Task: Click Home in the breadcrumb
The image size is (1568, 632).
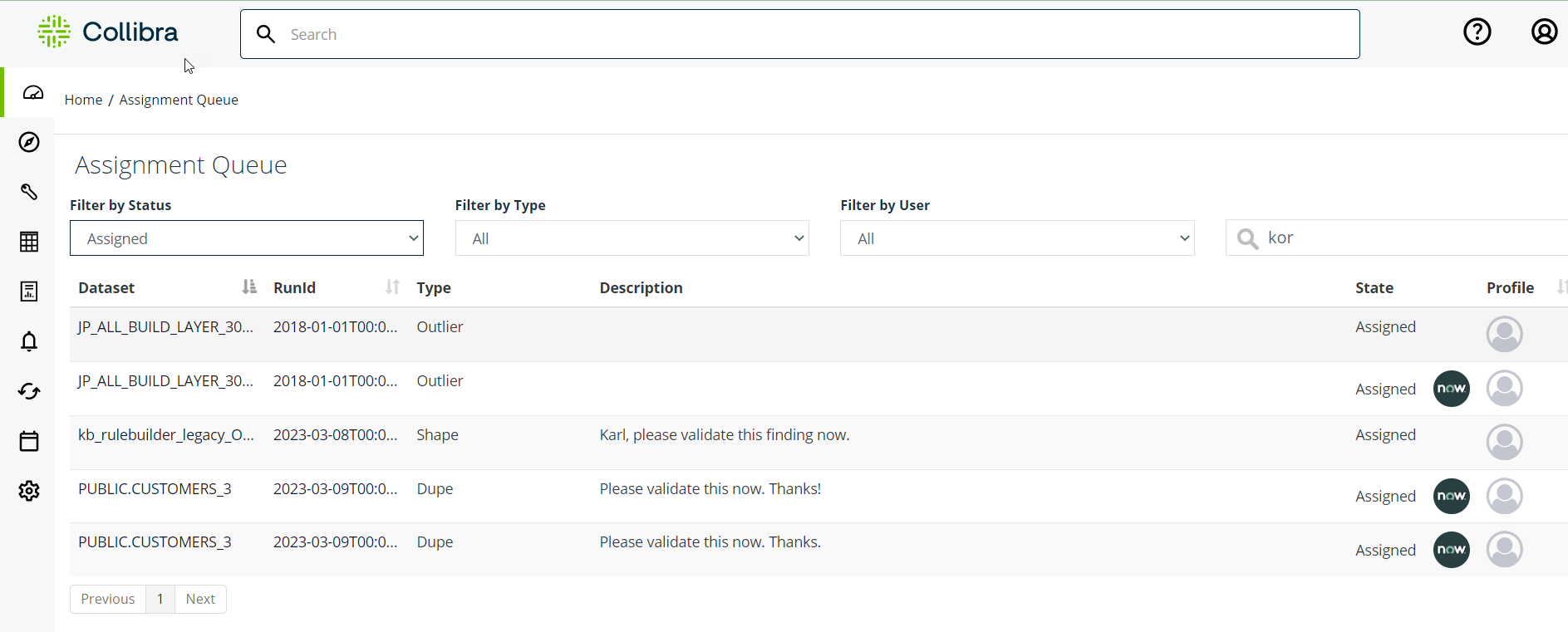Action: 83,100
